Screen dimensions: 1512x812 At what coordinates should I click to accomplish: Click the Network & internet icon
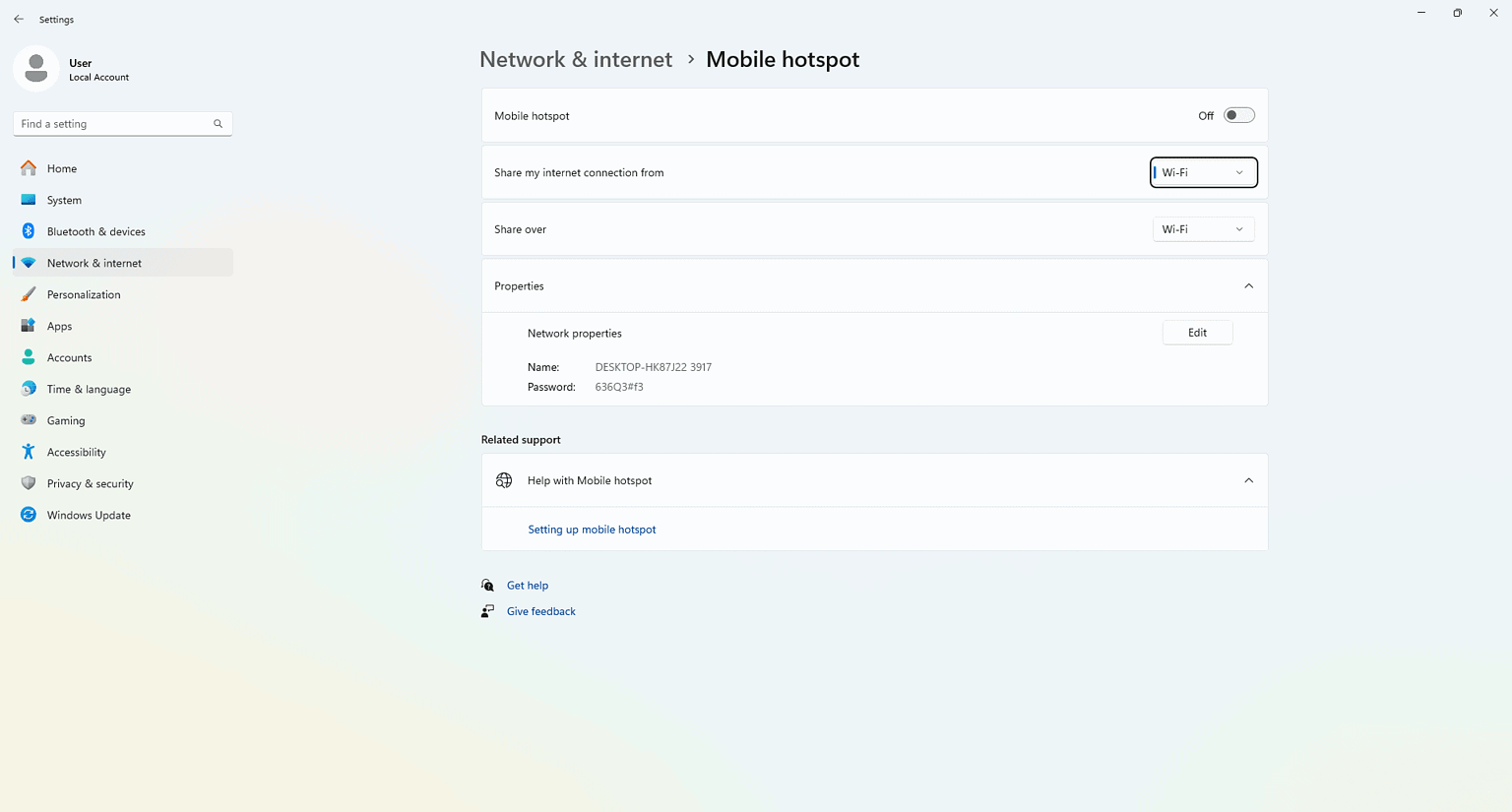(x=29, y=263)
